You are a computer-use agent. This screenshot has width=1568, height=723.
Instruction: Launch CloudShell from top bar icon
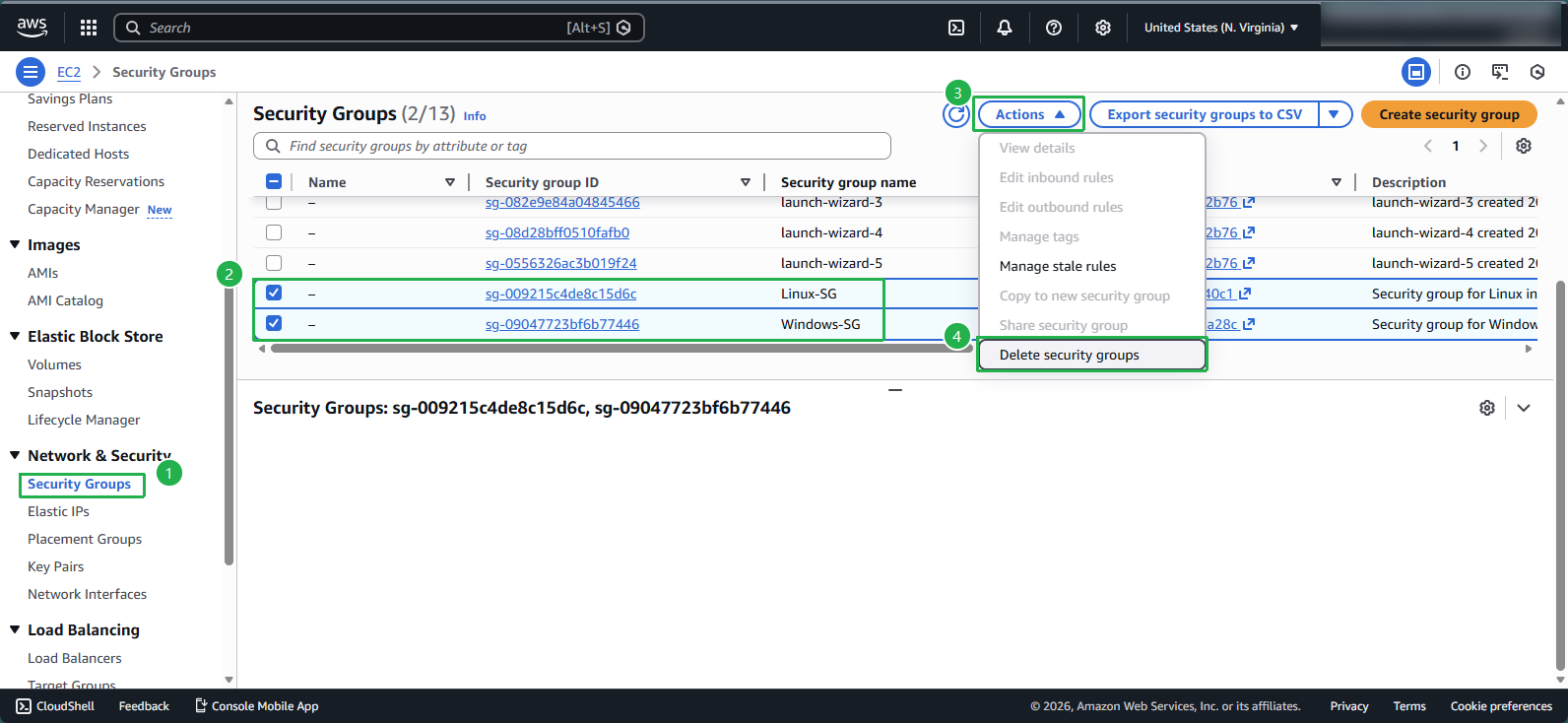(x=956, y=28)
